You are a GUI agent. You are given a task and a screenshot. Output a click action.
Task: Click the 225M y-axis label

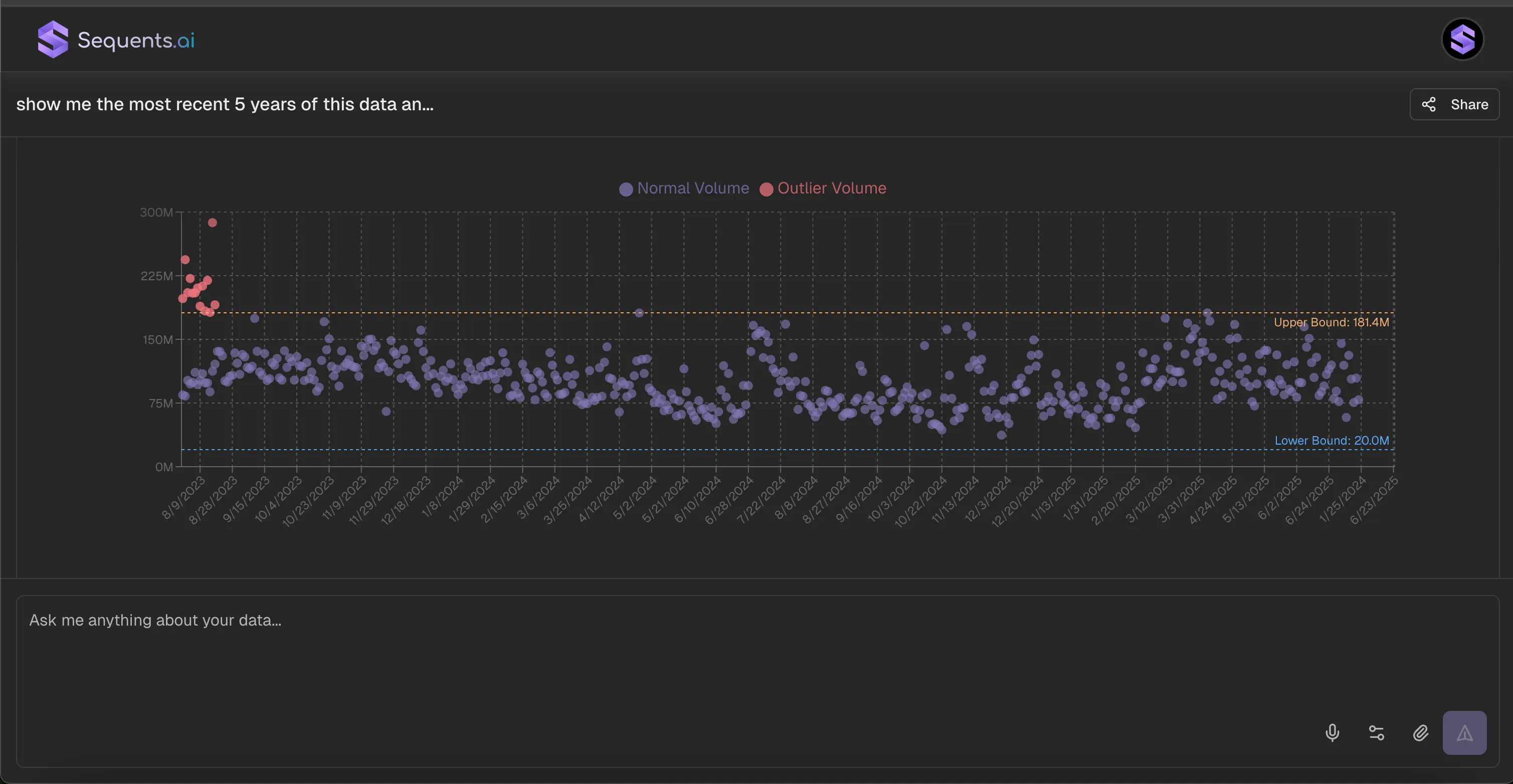[x=156, y=276]
